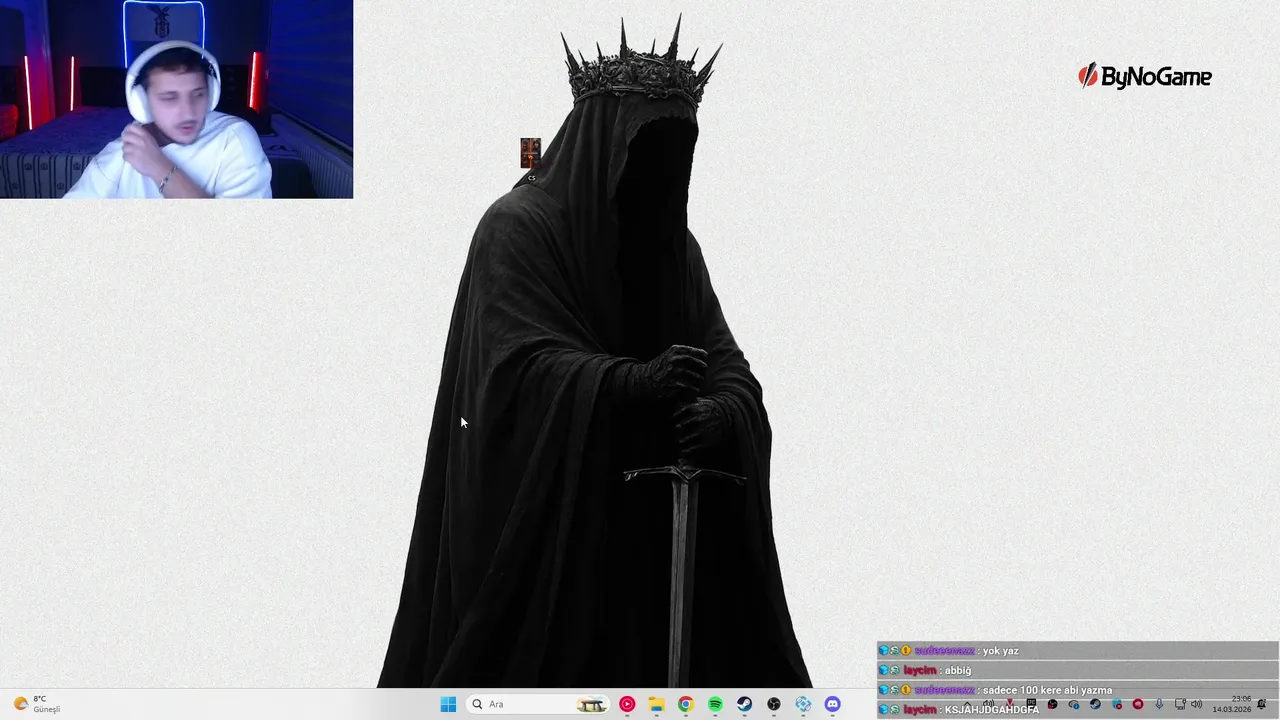Open YouTube Music from the taskbar
Screen dimensions: 1280x720
[627, 704]
